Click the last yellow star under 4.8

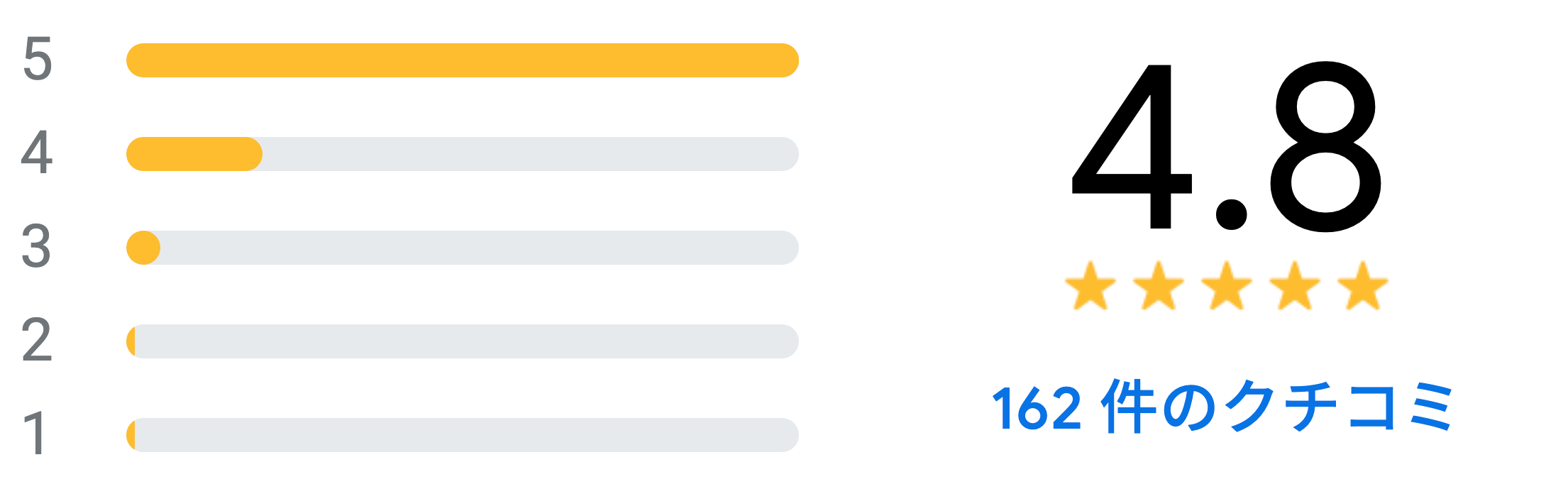(1363, 286)
